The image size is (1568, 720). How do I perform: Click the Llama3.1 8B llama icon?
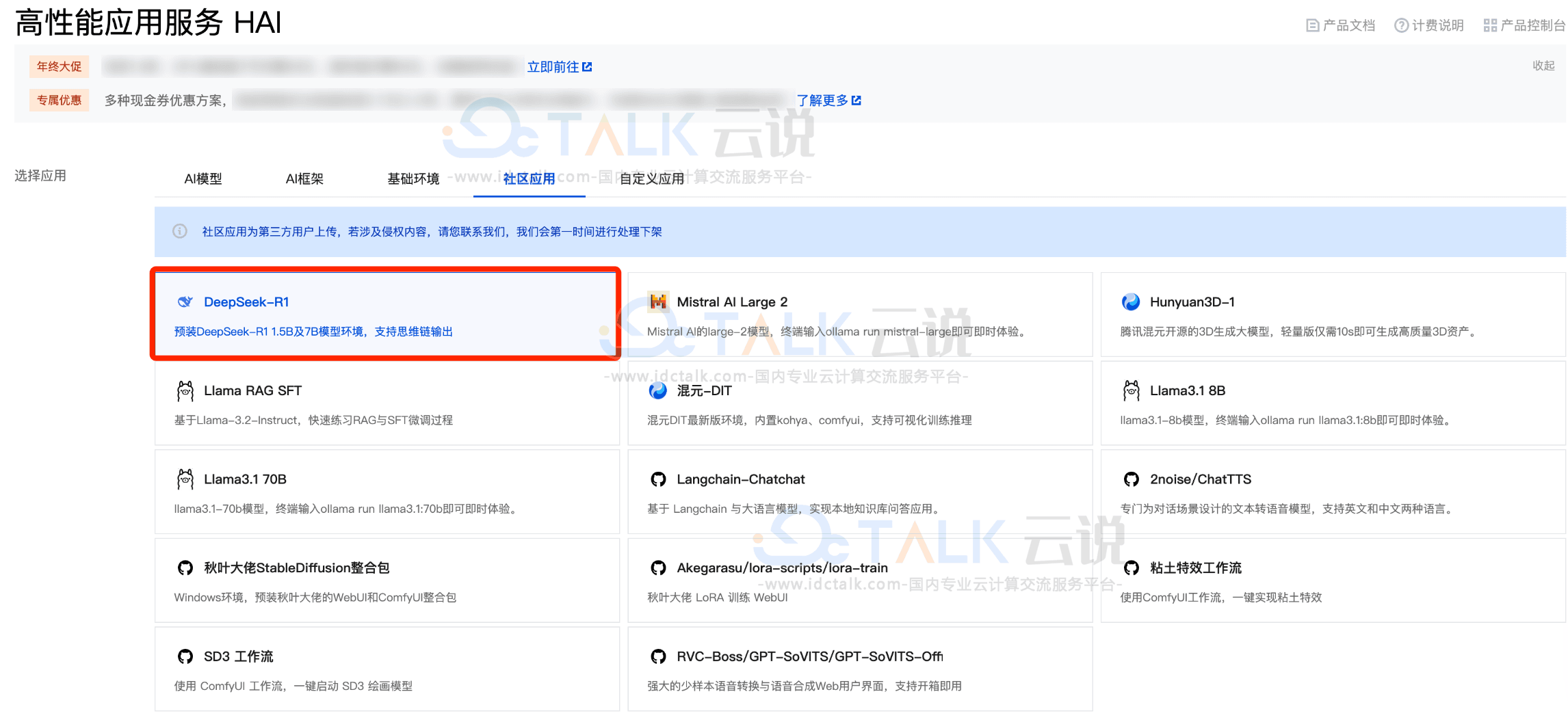point(1132,390)
